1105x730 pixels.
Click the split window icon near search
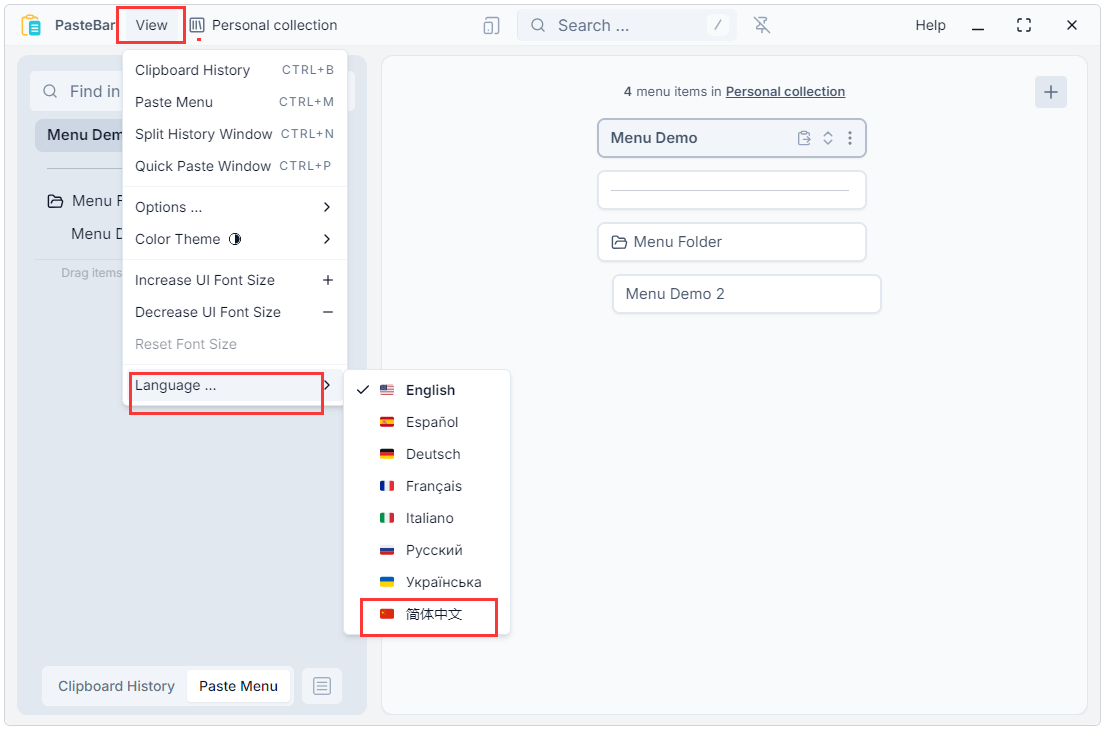491,25
